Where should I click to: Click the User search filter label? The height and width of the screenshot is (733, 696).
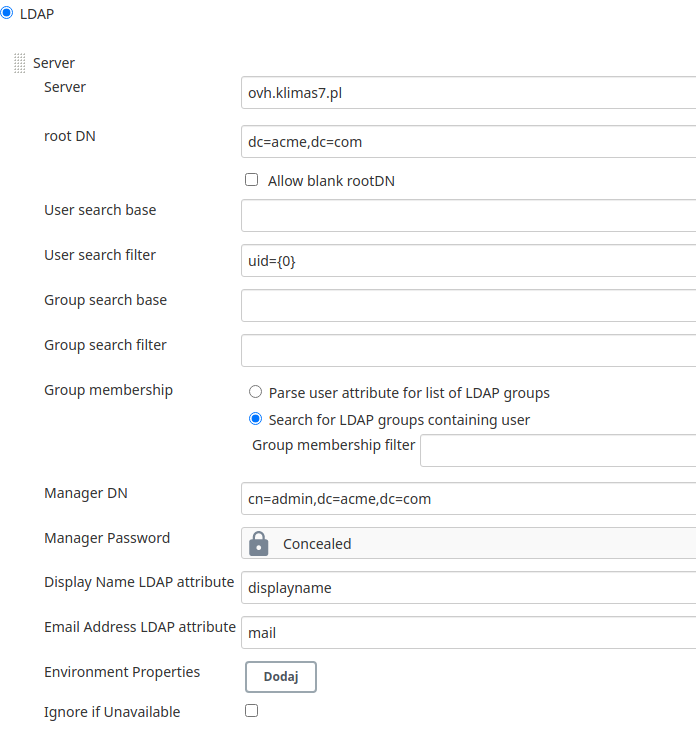point(100,255)
